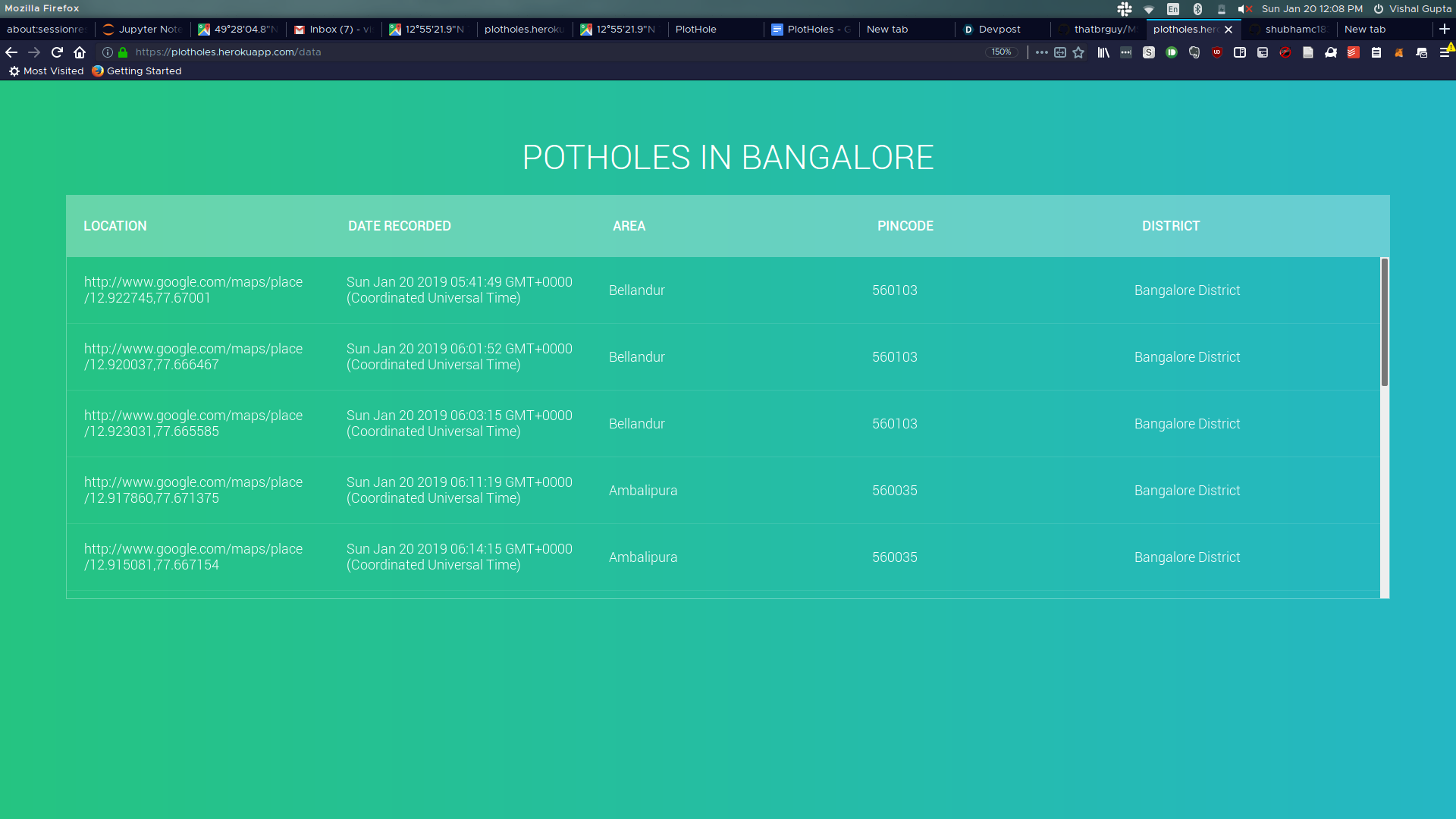Switch to the Devpost tab

(x=999, y=30)
